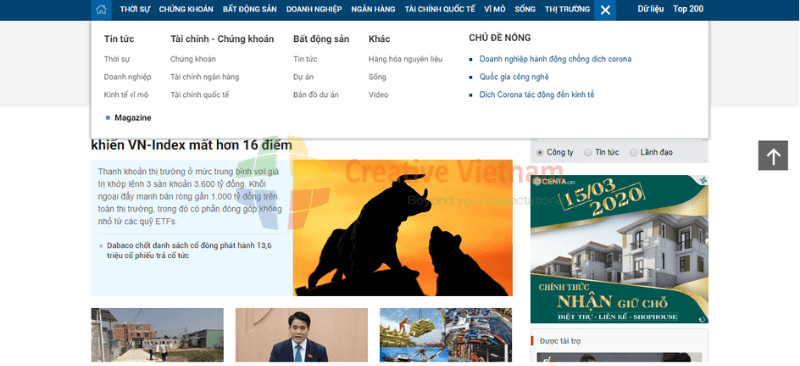Image resolution: width=800 pixels, height=366 pixels.
Task: Open Dabaco chốt danh sách cổ đông article
Action: (189, 250)
